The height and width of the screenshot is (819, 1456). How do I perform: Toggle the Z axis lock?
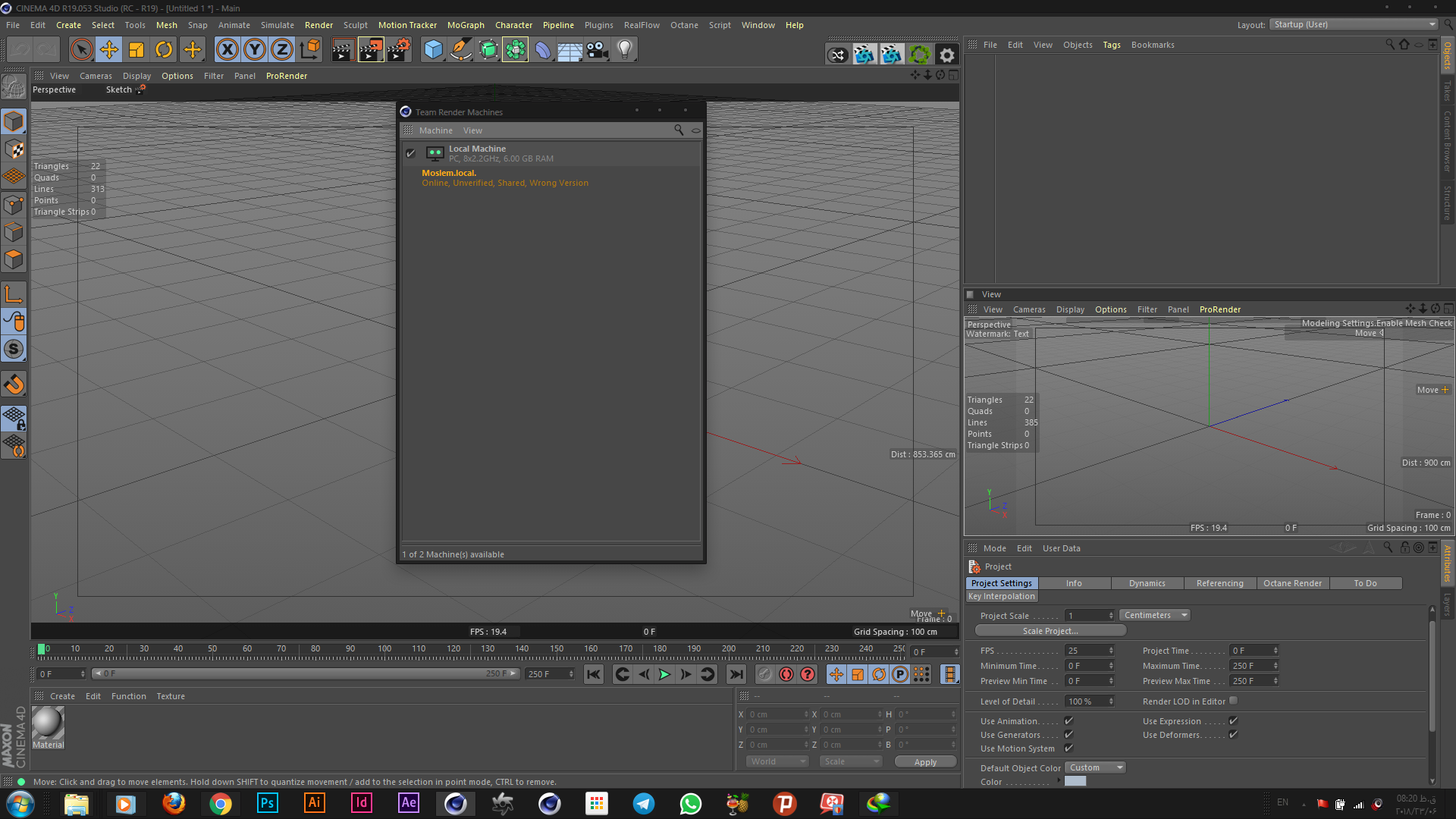pos(282,50)
